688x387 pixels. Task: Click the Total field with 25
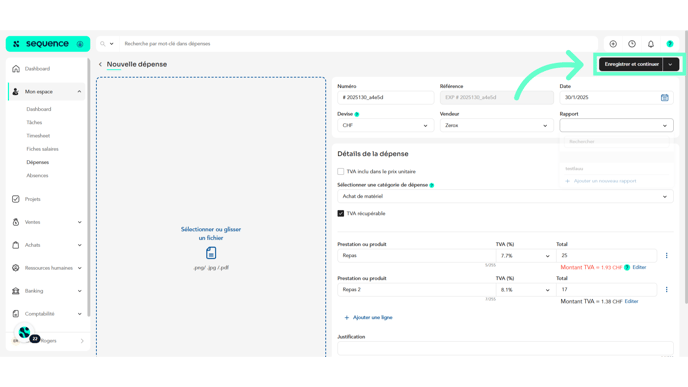click(x=606, y=255)
